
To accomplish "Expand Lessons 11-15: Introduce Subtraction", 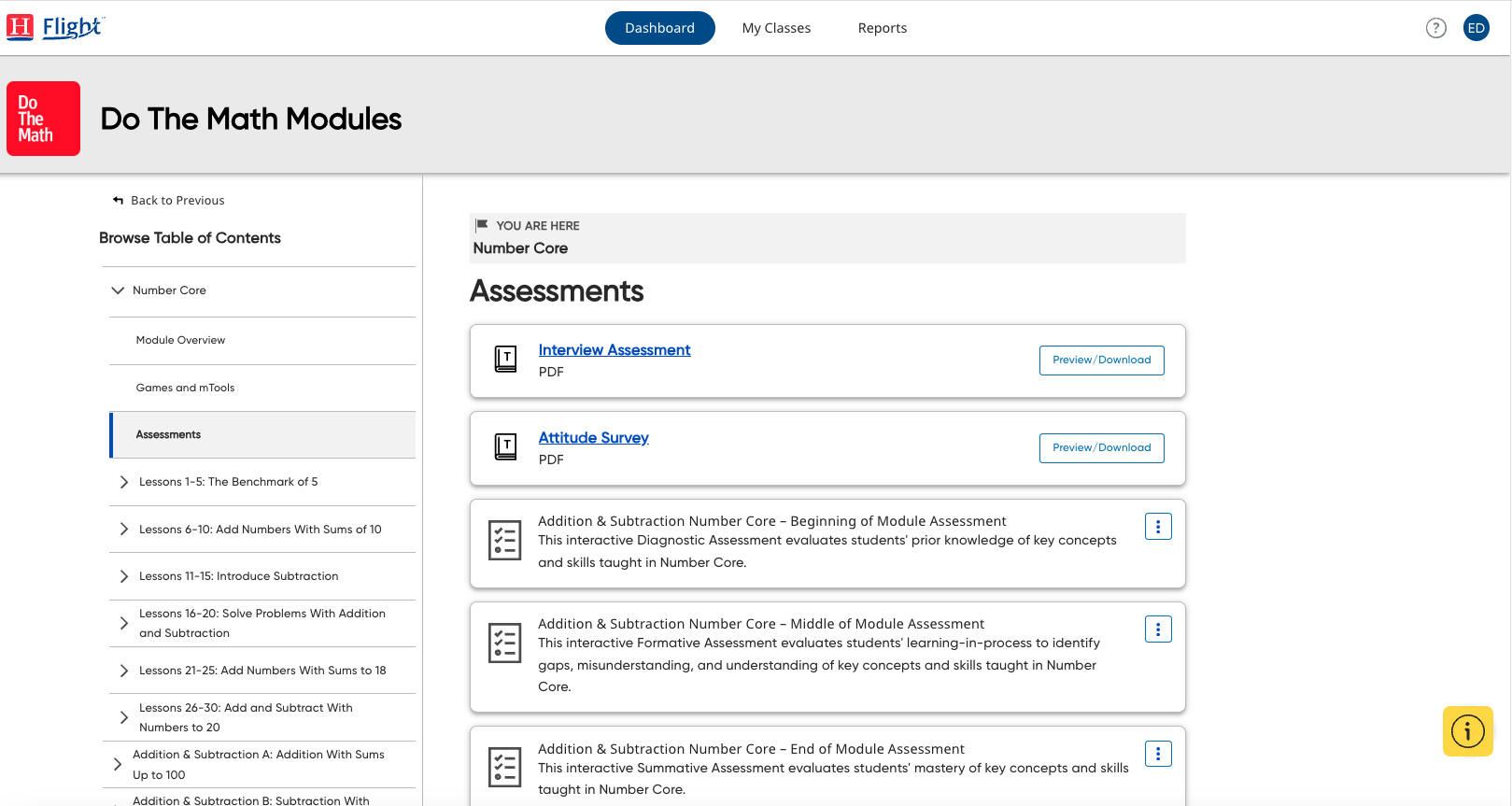I will (124, 576).
